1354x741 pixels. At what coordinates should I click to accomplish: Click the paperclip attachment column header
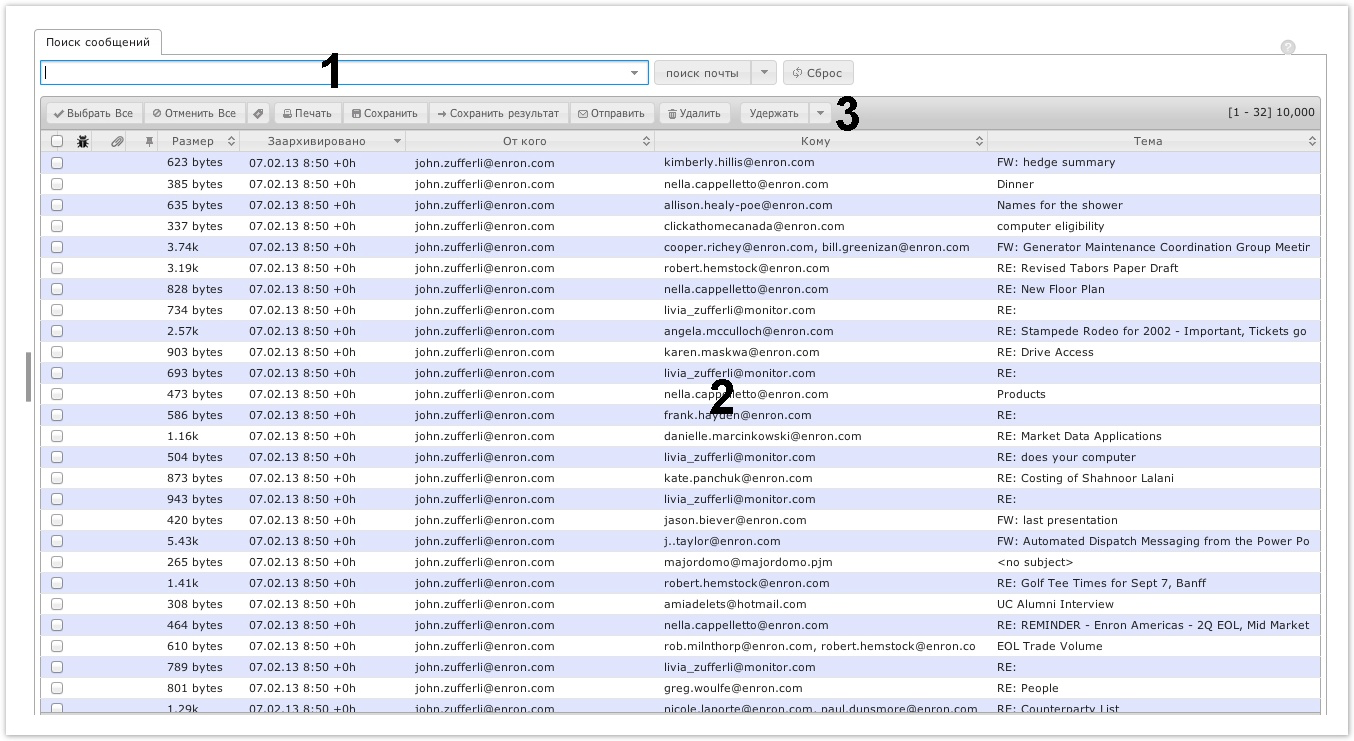click(x=117, y=142)
